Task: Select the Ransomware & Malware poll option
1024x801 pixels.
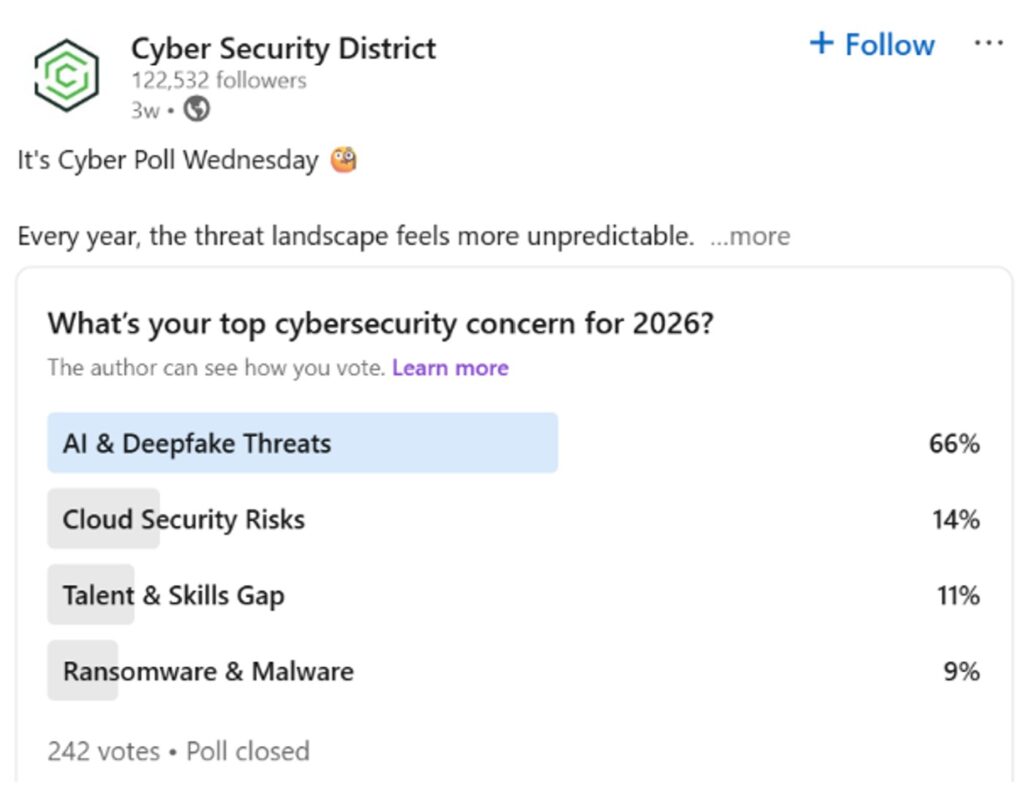Action: point(208,671)
